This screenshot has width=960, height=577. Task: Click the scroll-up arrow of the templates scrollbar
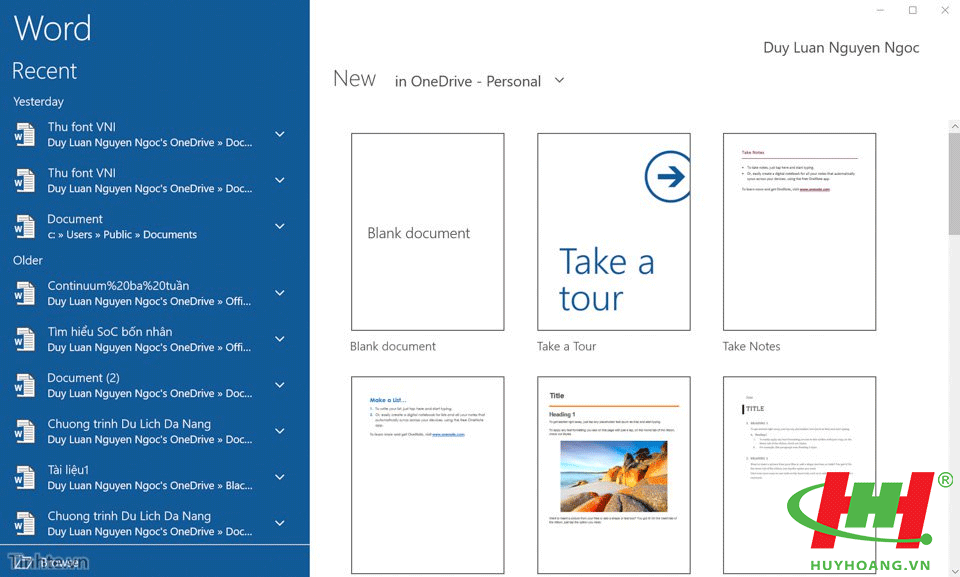954,126
